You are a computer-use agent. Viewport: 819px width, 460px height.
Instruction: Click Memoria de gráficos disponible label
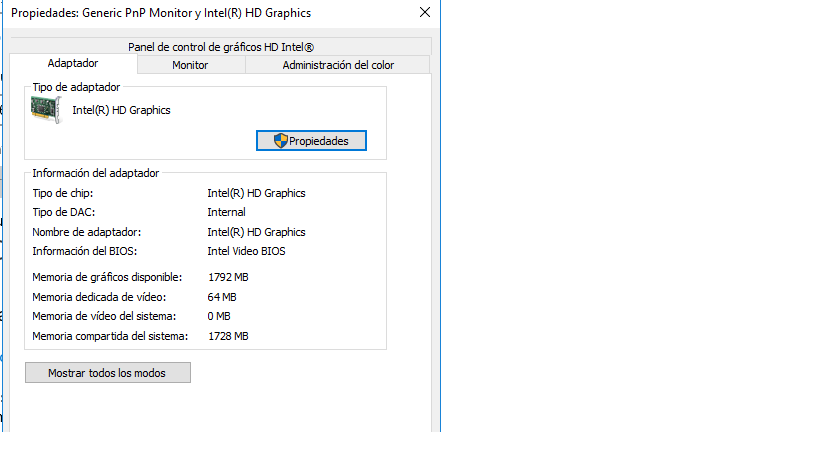pyautogui.click(x=107, y=277)
